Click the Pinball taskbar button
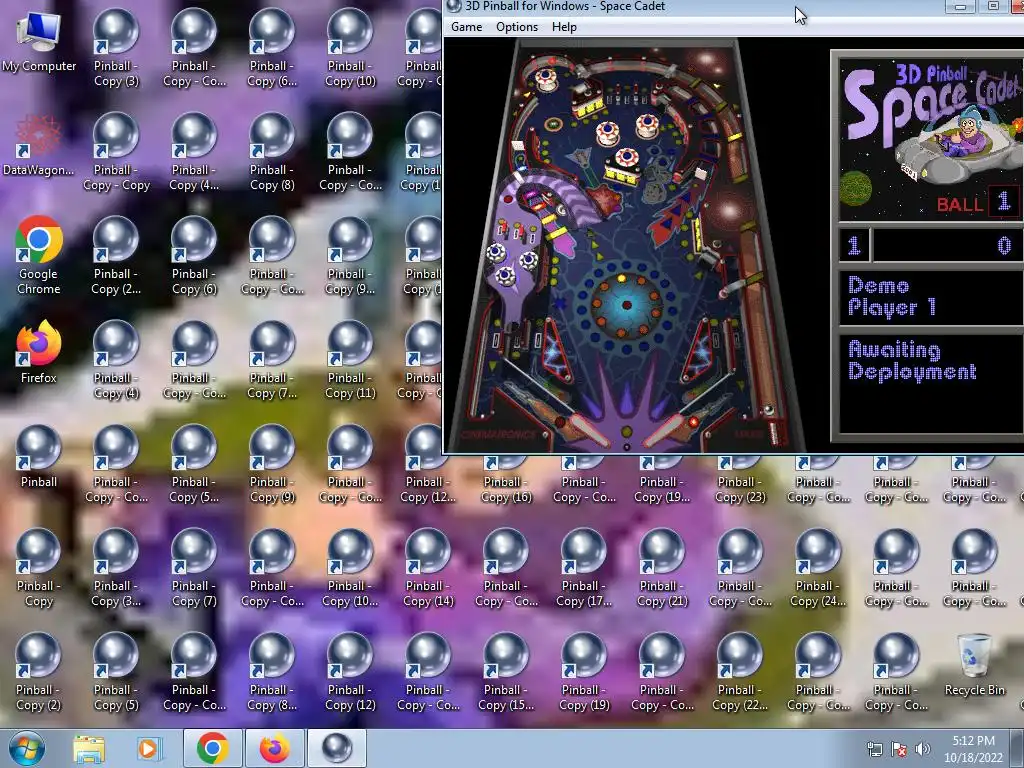This screenshot has height=768, width=1024. (x=337, y=748)
